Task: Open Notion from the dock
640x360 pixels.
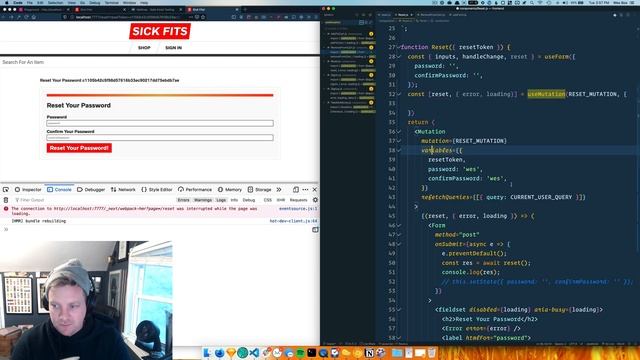Action: click(x=369, y=353)
